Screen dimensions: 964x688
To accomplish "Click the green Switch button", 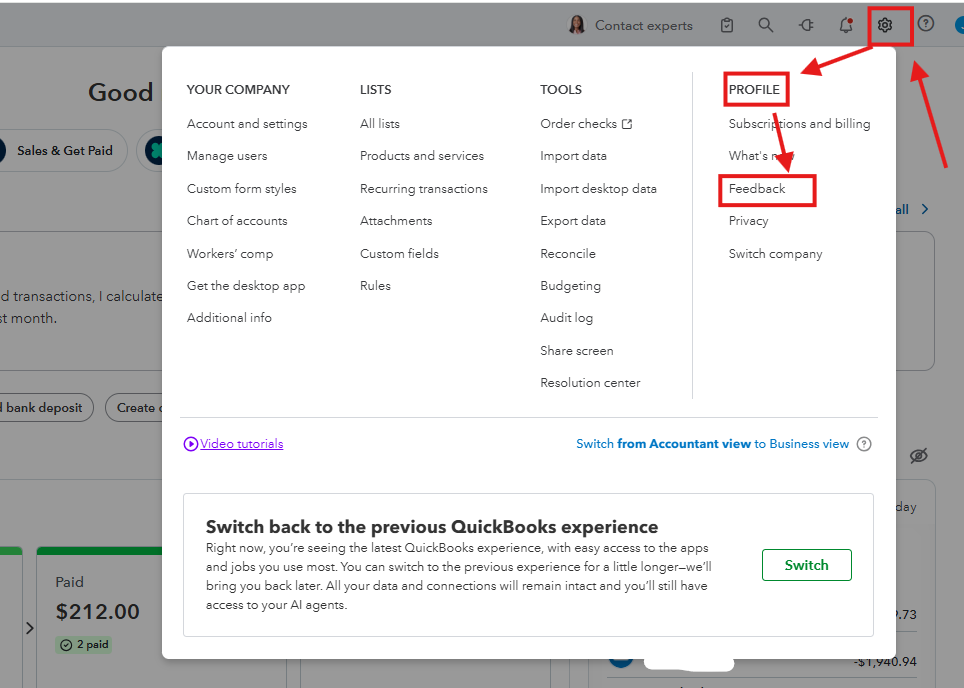I will [807, 565].
